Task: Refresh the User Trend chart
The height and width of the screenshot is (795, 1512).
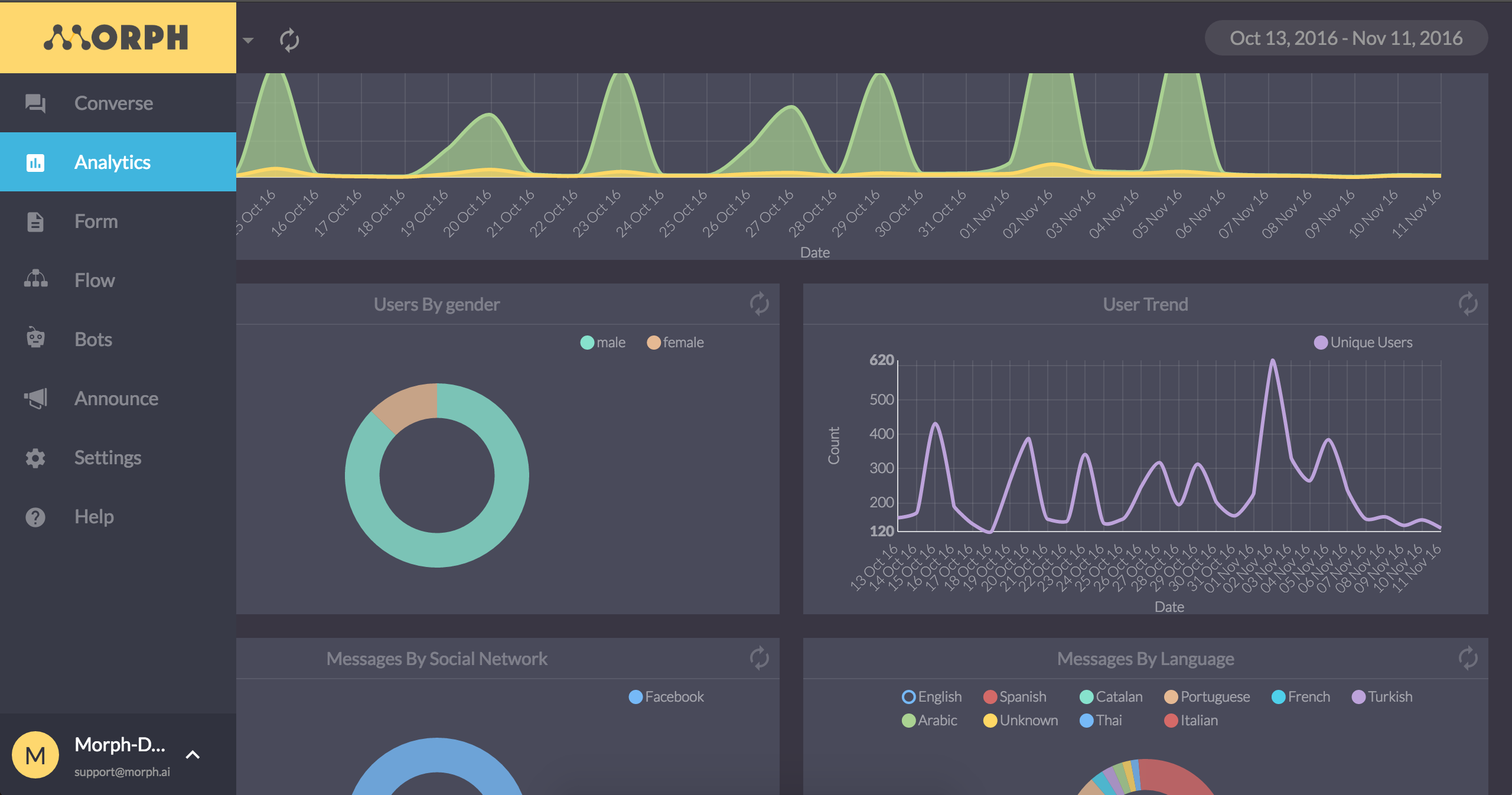Action: pos(1468,304)
